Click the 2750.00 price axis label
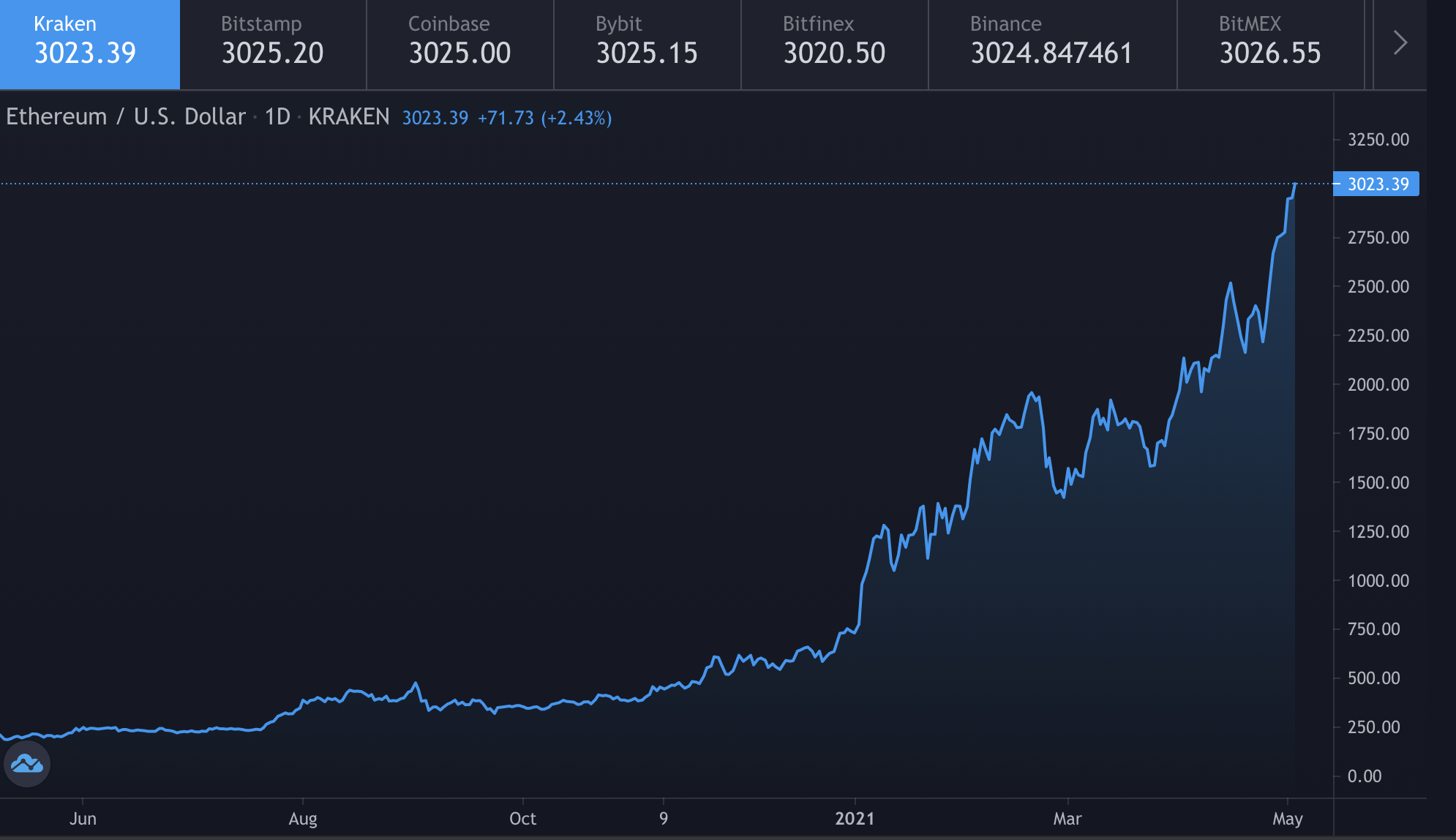The image size is (1456, 840). pos(1378,237)
